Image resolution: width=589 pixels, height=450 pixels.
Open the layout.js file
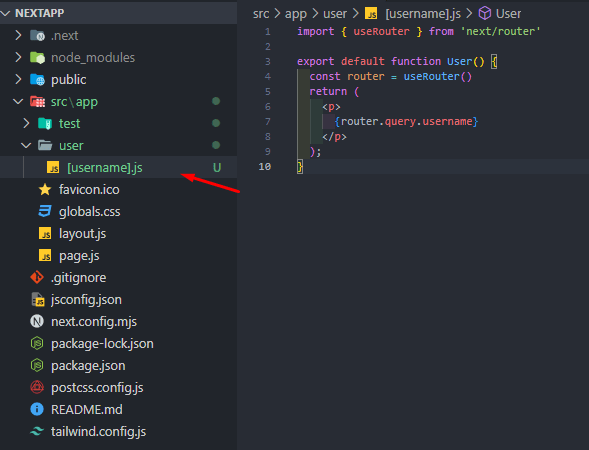[x=82, y=234]
